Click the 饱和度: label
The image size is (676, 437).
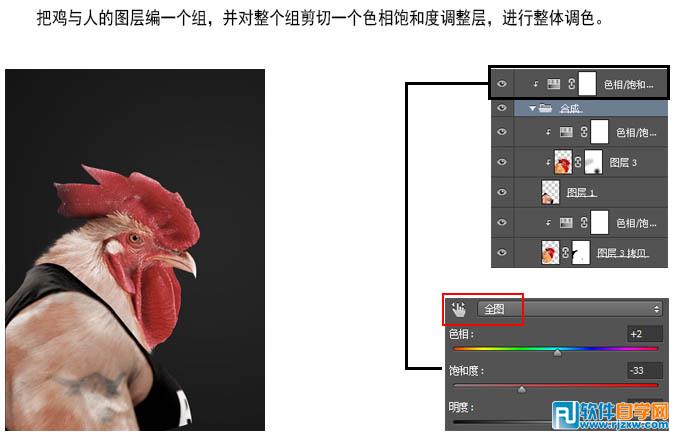(466, 371)
